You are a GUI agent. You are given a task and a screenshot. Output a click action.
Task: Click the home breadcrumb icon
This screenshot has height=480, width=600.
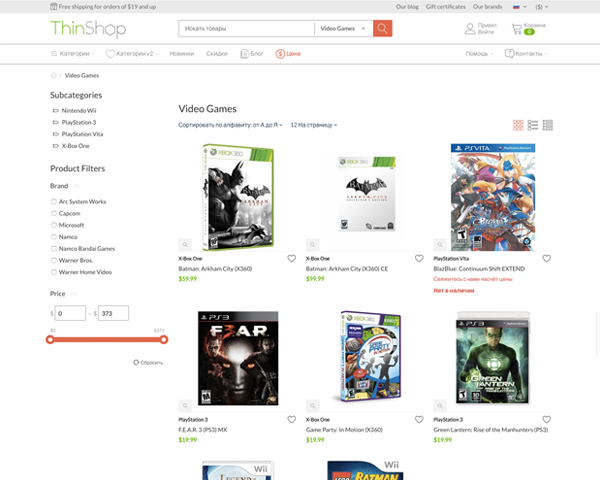pos(53,75)
